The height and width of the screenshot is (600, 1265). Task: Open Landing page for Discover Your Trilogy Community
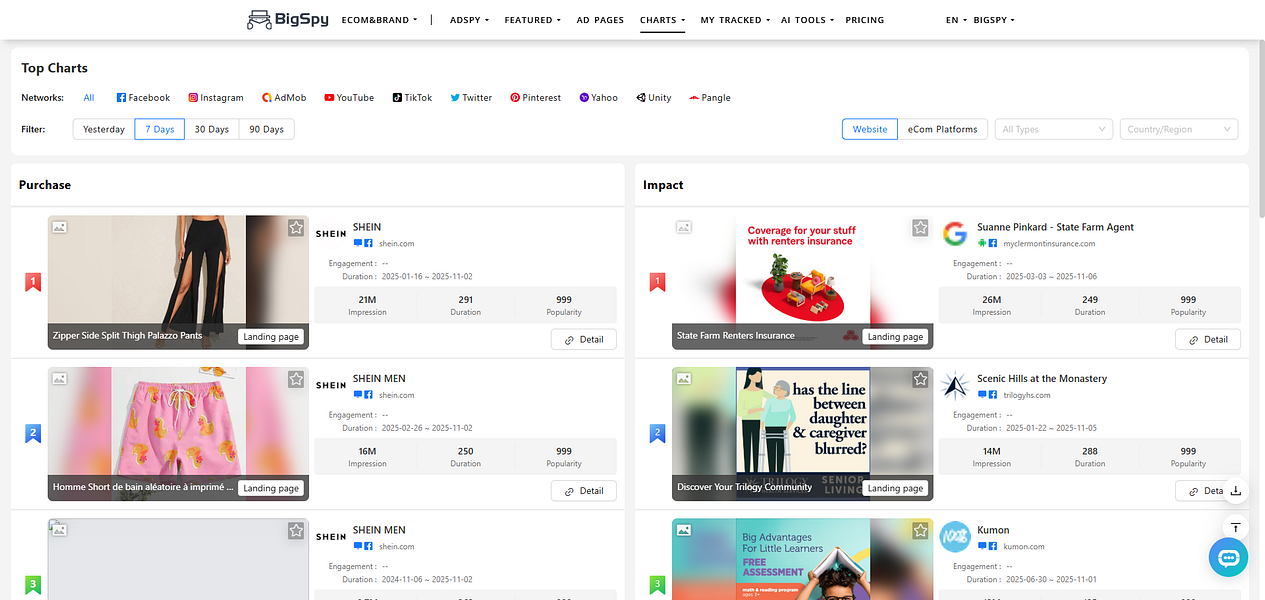tap(895, 488)
